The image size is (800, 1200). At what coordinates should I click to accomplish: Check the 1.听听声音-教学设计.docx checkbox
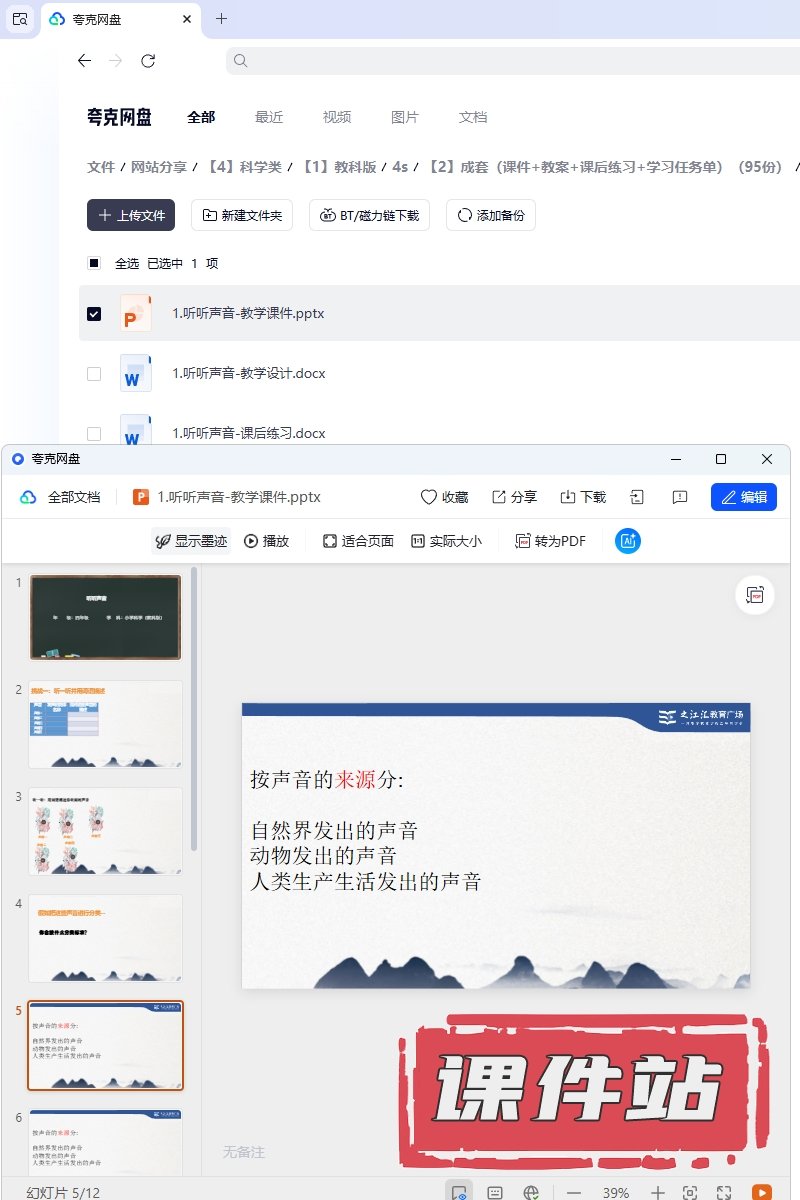point(94,374)
